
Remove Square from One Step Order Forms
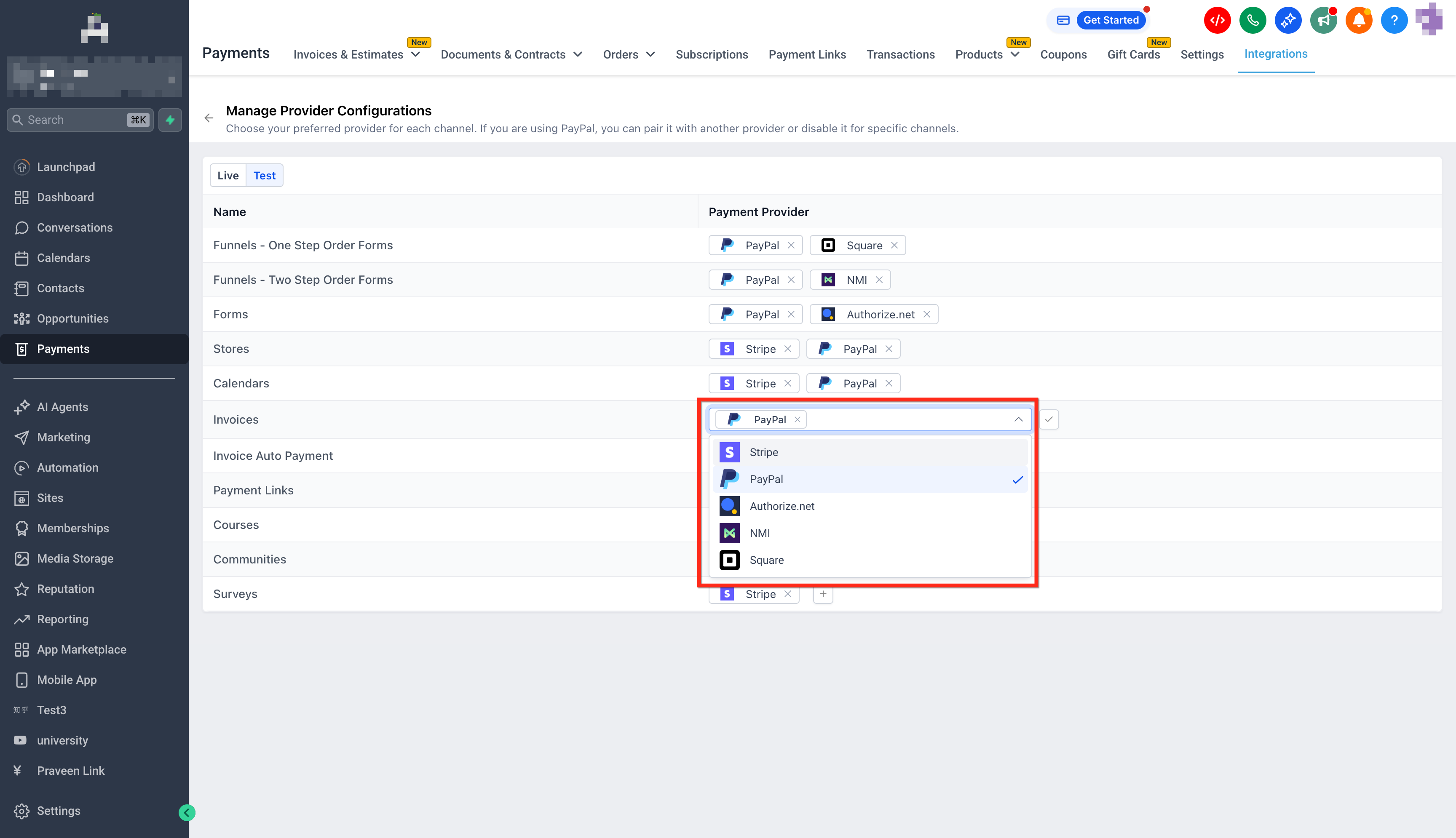pyautogui.click(x=894, y=245)
